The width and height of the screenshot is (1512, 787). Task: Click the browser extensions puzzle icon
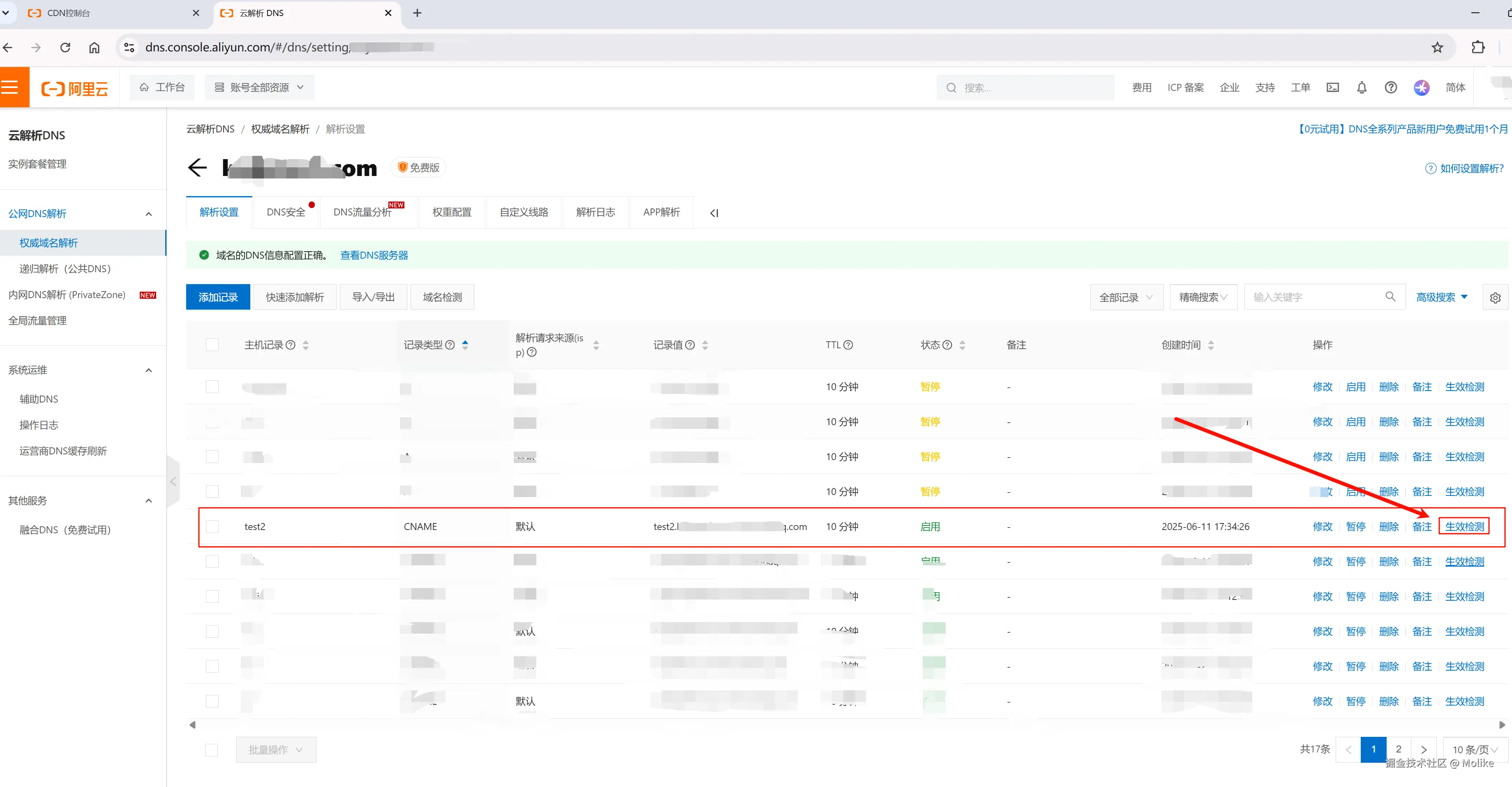[x=1478, y=48]
